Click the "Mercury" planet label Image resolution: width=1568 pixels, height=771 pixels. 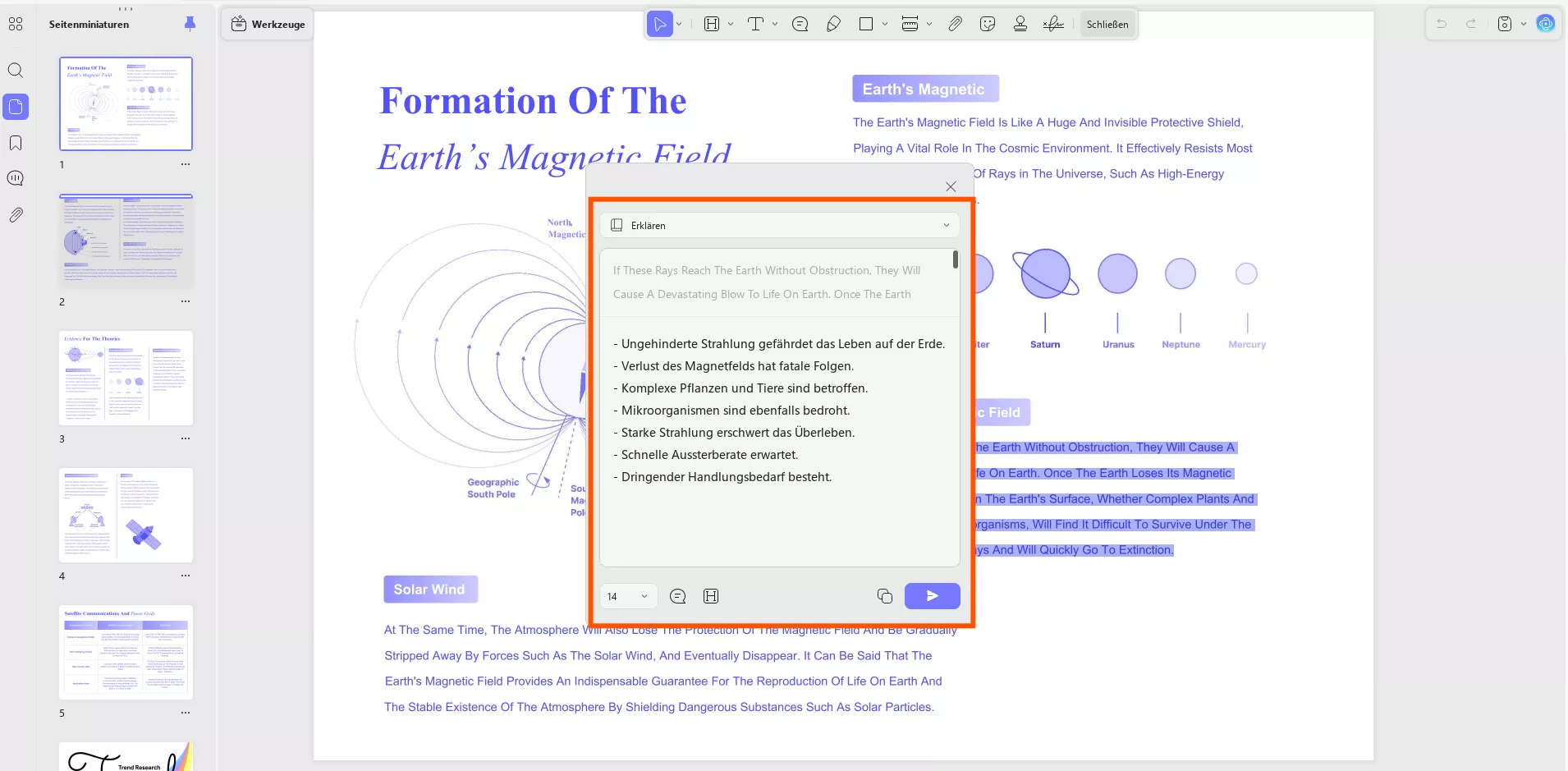(x=1247, y=345)
